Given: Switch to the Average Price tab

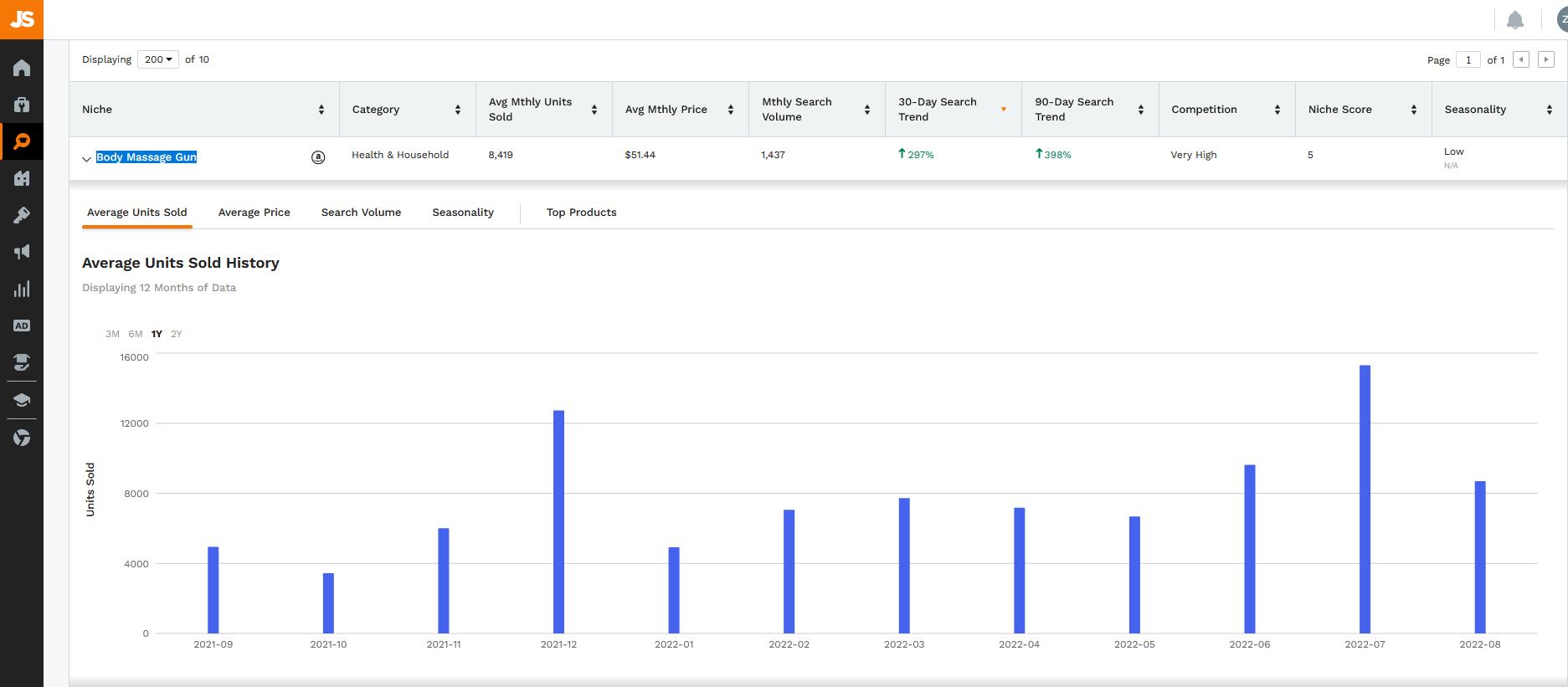Looking at the screenshot, I should coord(254,213).
